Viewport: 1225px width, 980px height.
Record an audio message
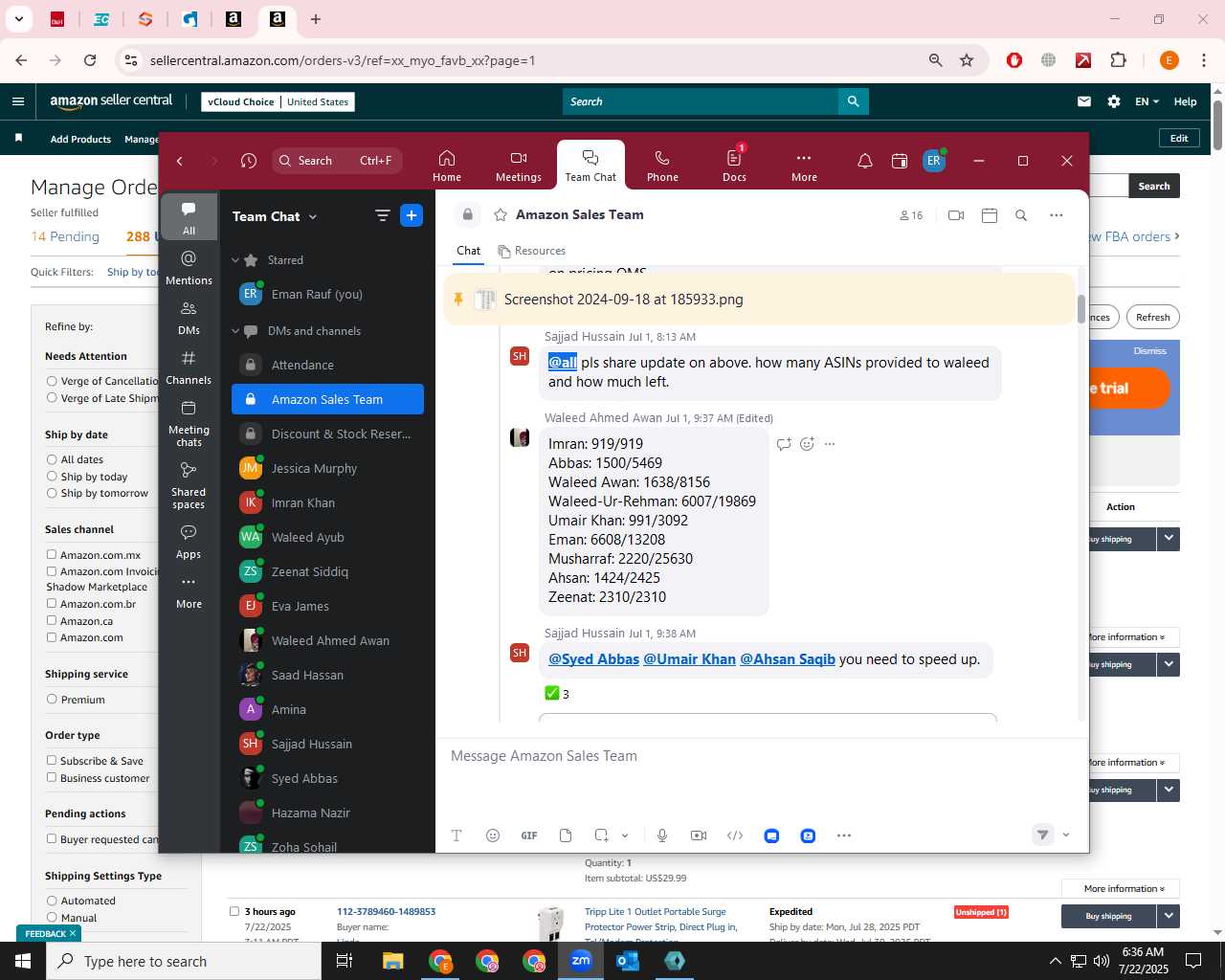tap(662, 835)
